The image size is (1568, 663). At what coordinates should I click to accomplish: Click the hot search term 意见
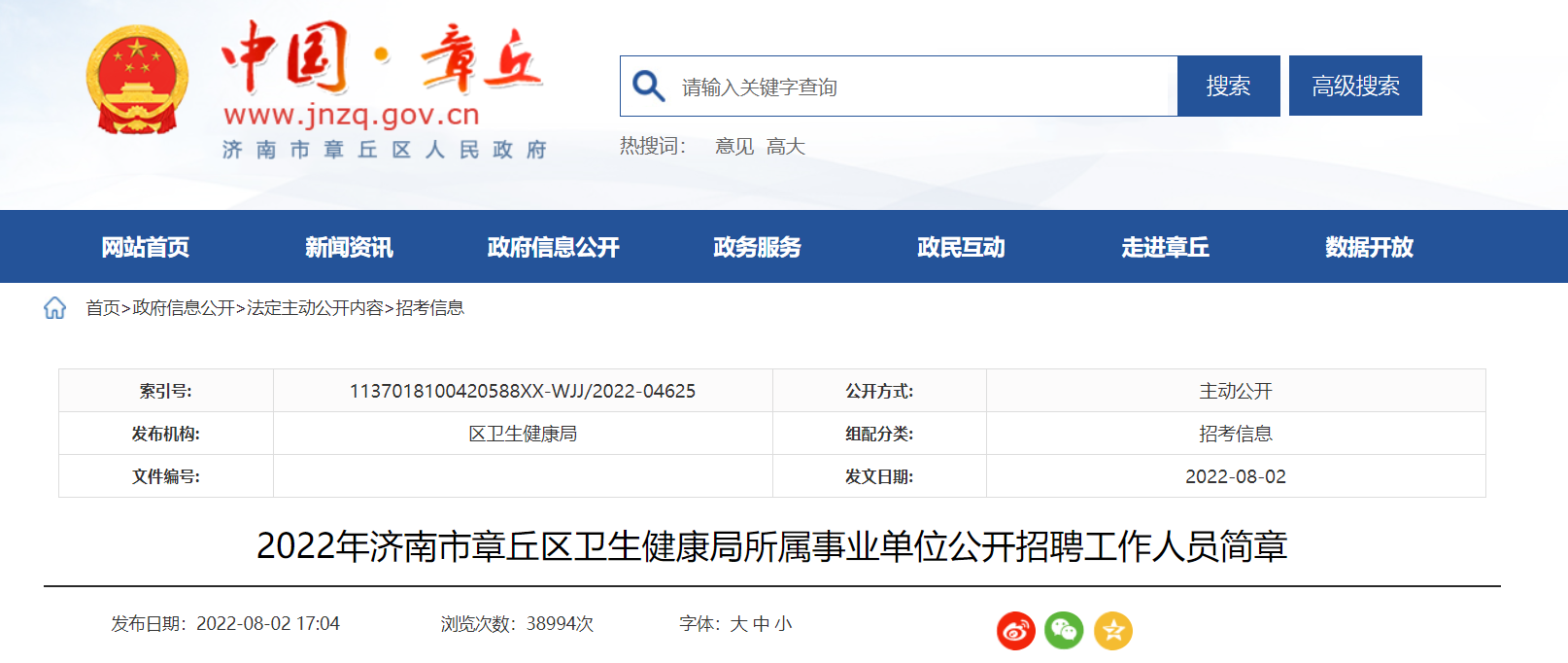tap(734, 147)
